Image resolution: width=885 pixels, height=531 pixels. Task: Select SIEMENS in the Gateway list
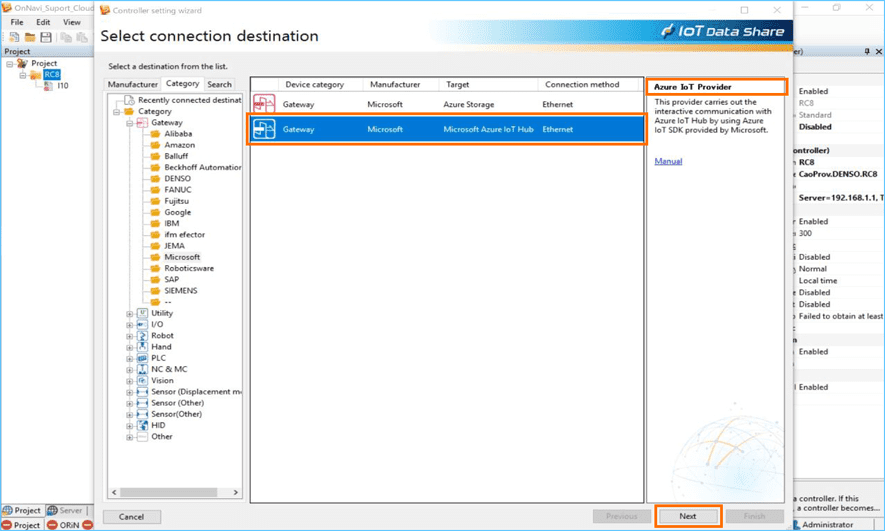[181, 291]
